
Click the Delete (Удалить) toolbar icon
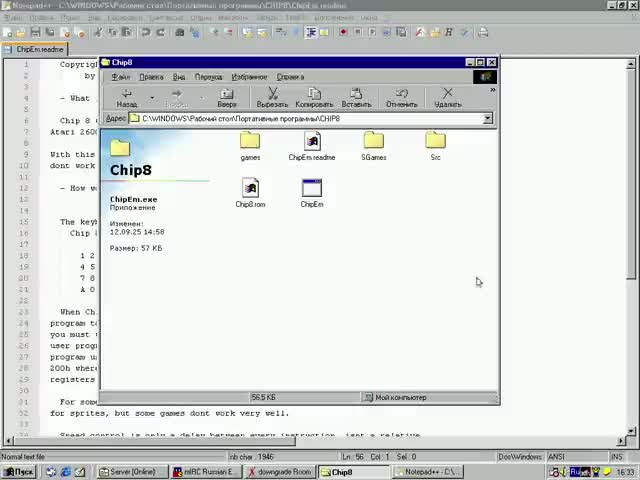click(447, 97)
